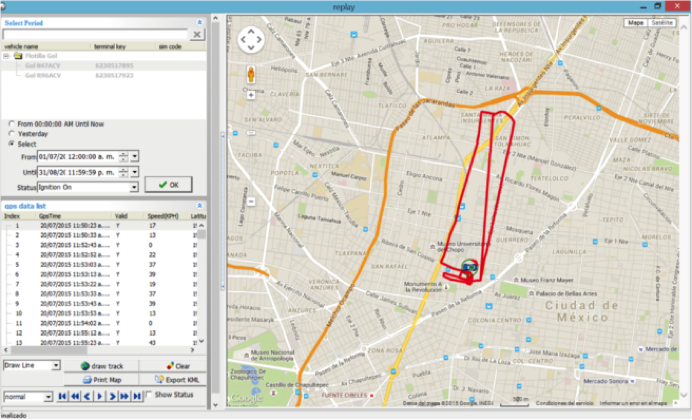Fast forward playback with double-right arrows
Image resolution: width=692 pixels, height=420 pixels.
pos(124,396)
